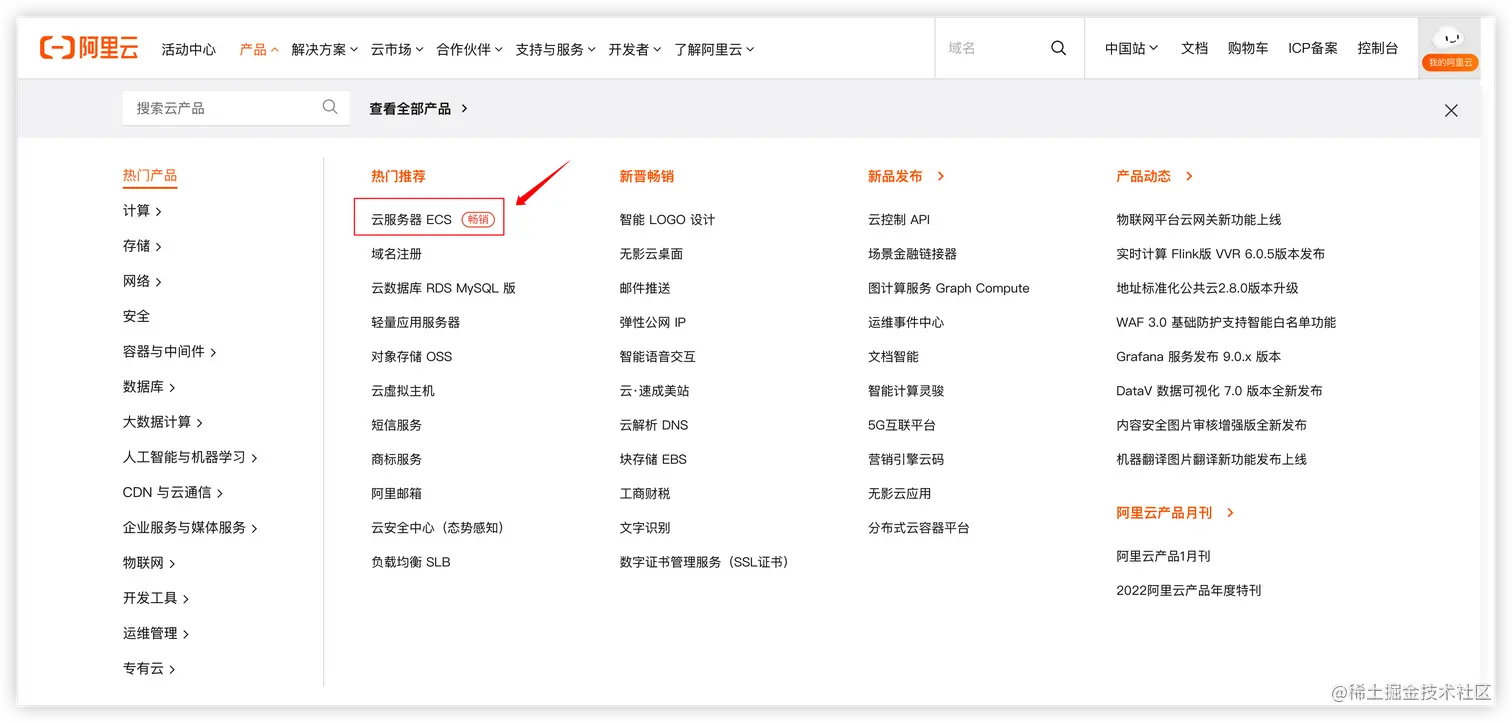Screen dimensions: 1512x723
Task: Open 智能 LOGO 设计 link
Action: point(667,219)
